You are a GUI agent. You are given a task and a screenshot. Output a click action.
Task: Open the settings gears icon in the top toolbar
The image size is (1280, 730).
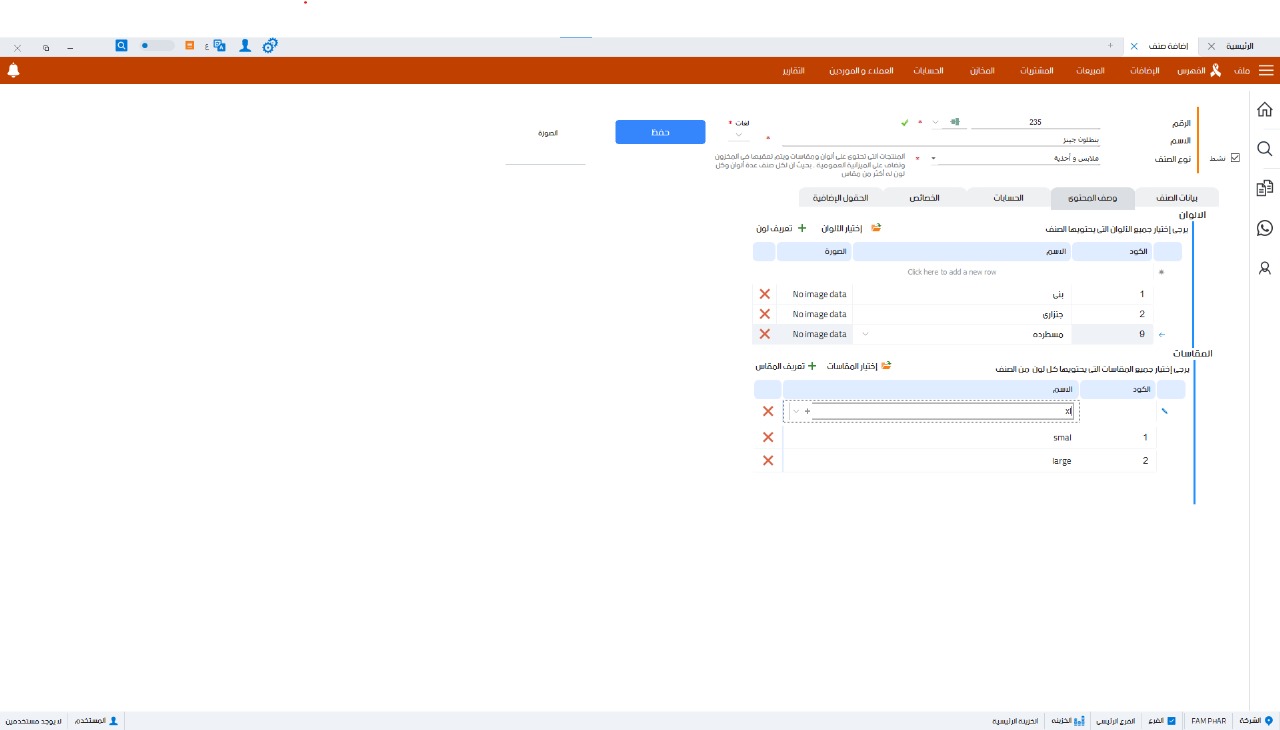click(270, 46)
